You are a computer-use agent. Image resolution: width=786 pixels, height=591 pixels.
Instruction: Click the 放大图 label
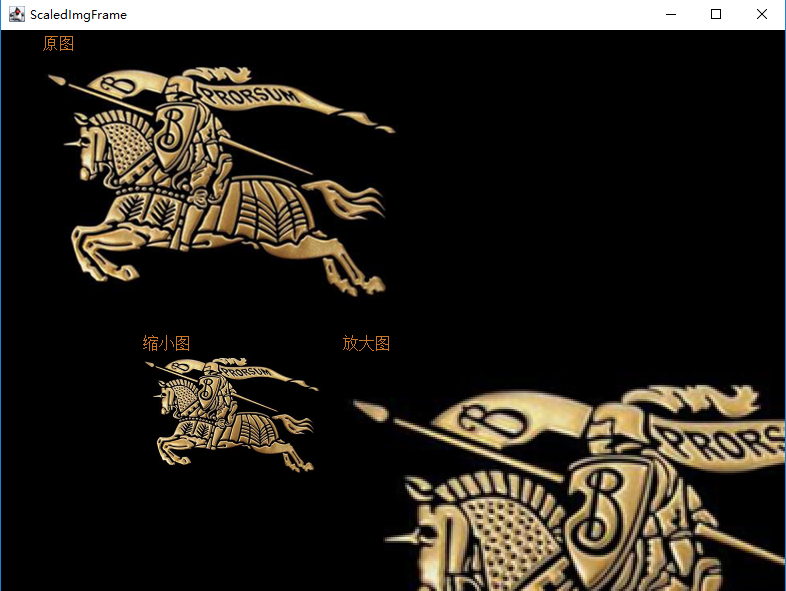tap(366, 343)
